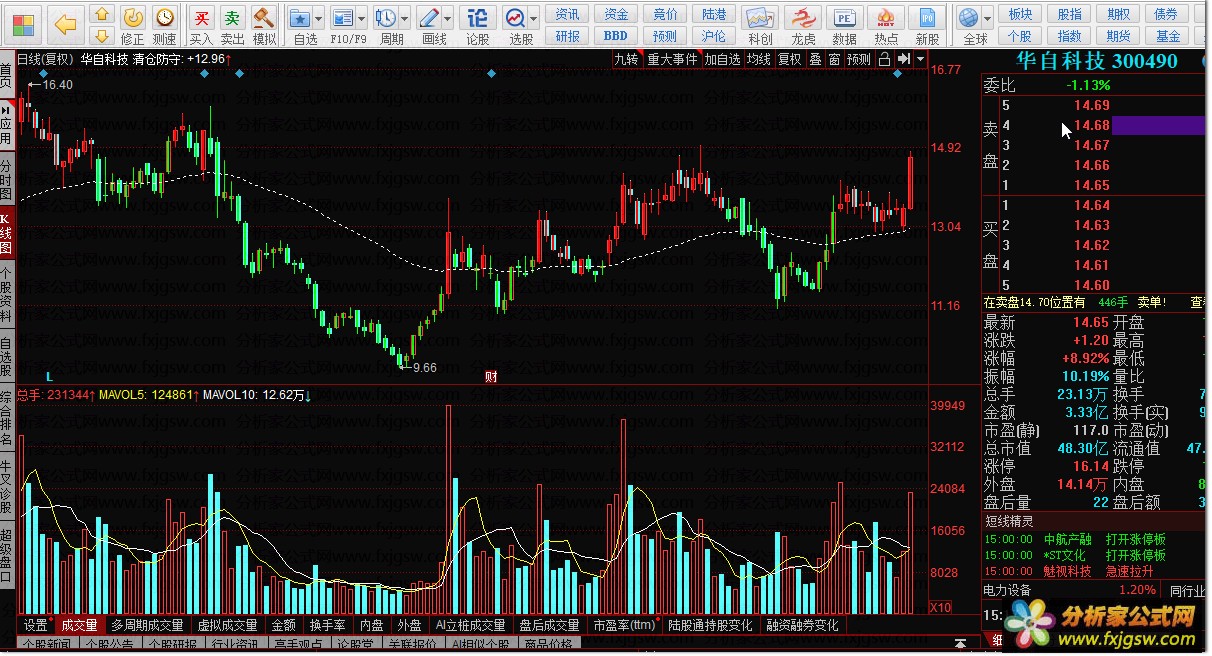
Task: Click the 研报 research report button
Action: pyautogui.click(x=567, y=35)
